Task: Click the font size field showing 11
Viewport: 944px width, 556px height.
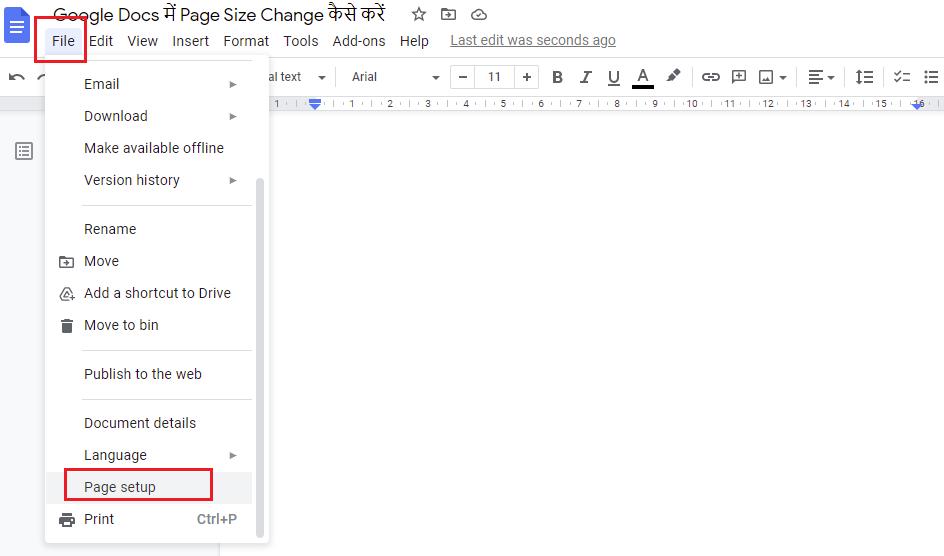Action: coord(494,77)
